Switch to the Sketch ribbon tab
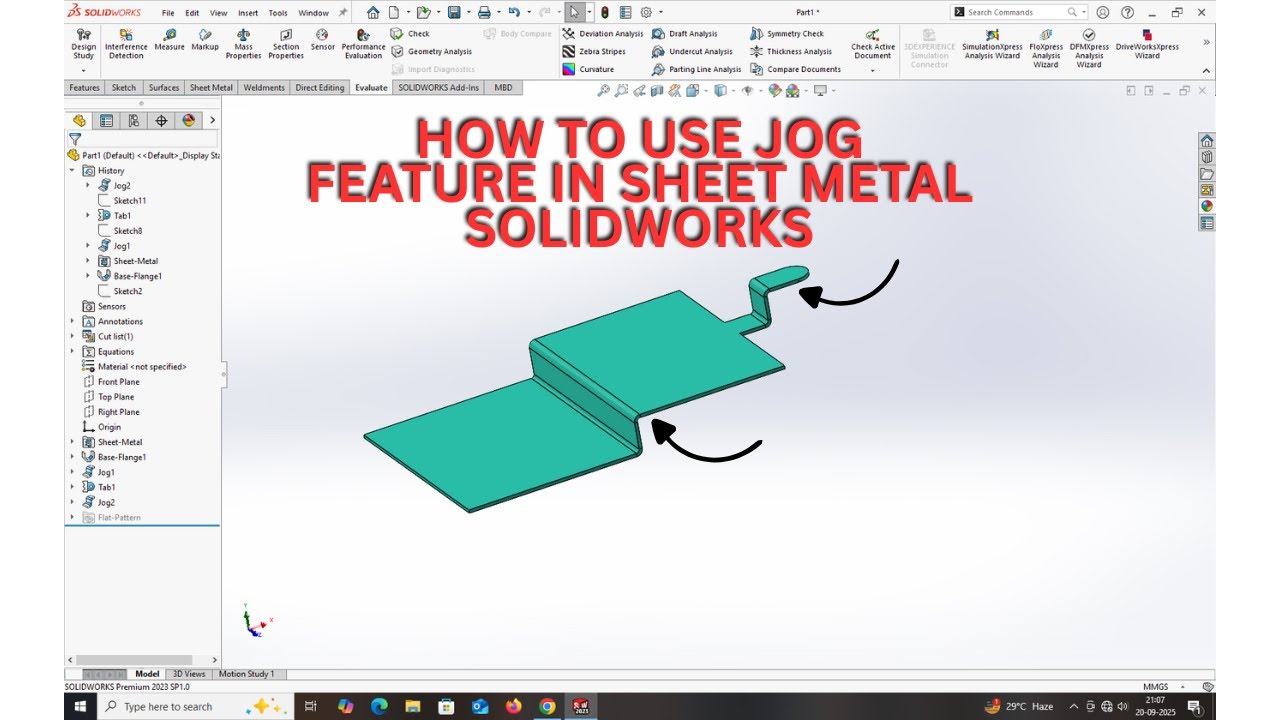The width and height of the screenshot is (1280, 720). pyautogui.click(x=124, y=88)
